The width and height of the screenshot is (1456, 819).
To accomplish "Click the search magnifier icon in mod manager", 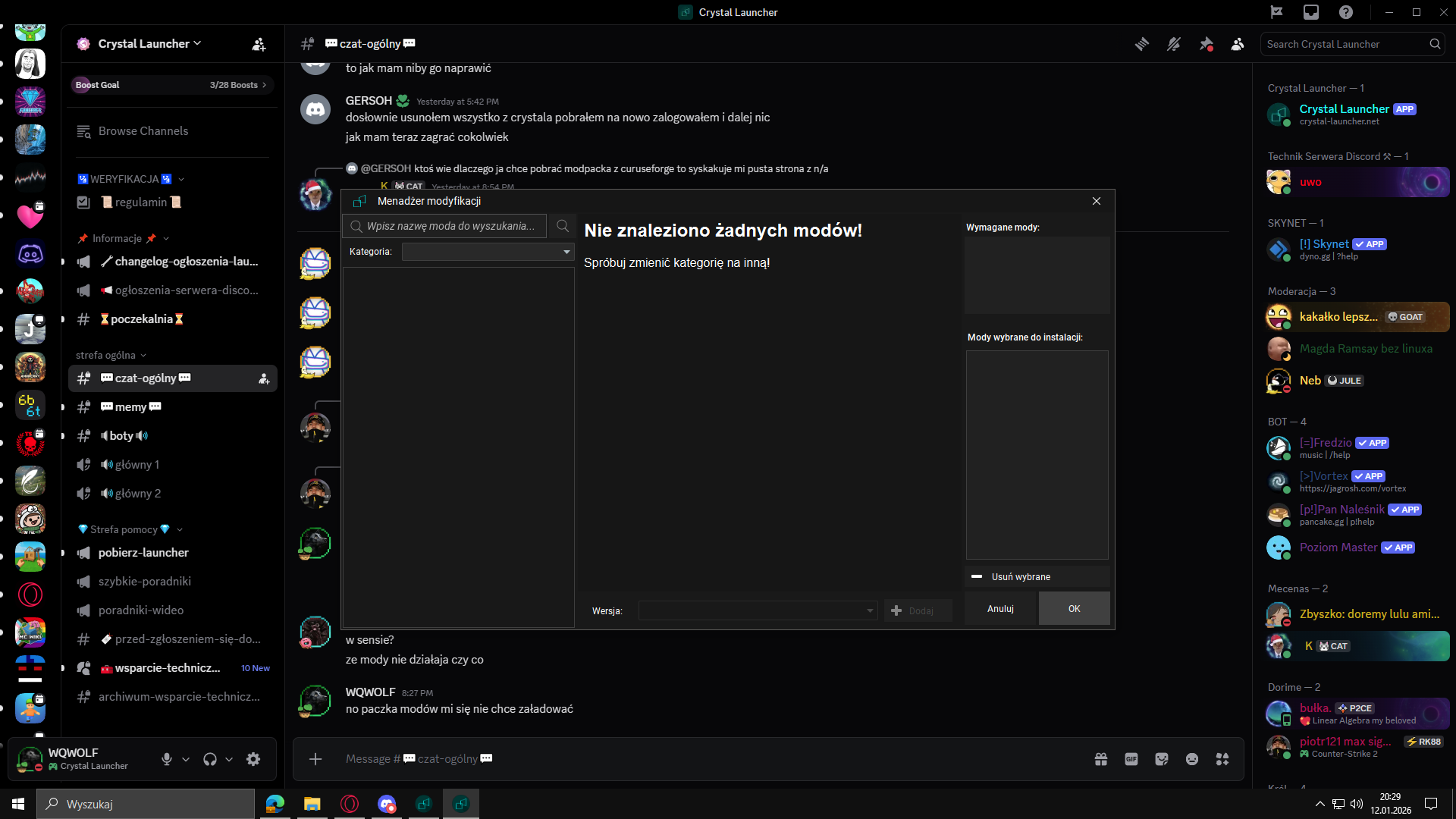I will [x=563, y=226].
